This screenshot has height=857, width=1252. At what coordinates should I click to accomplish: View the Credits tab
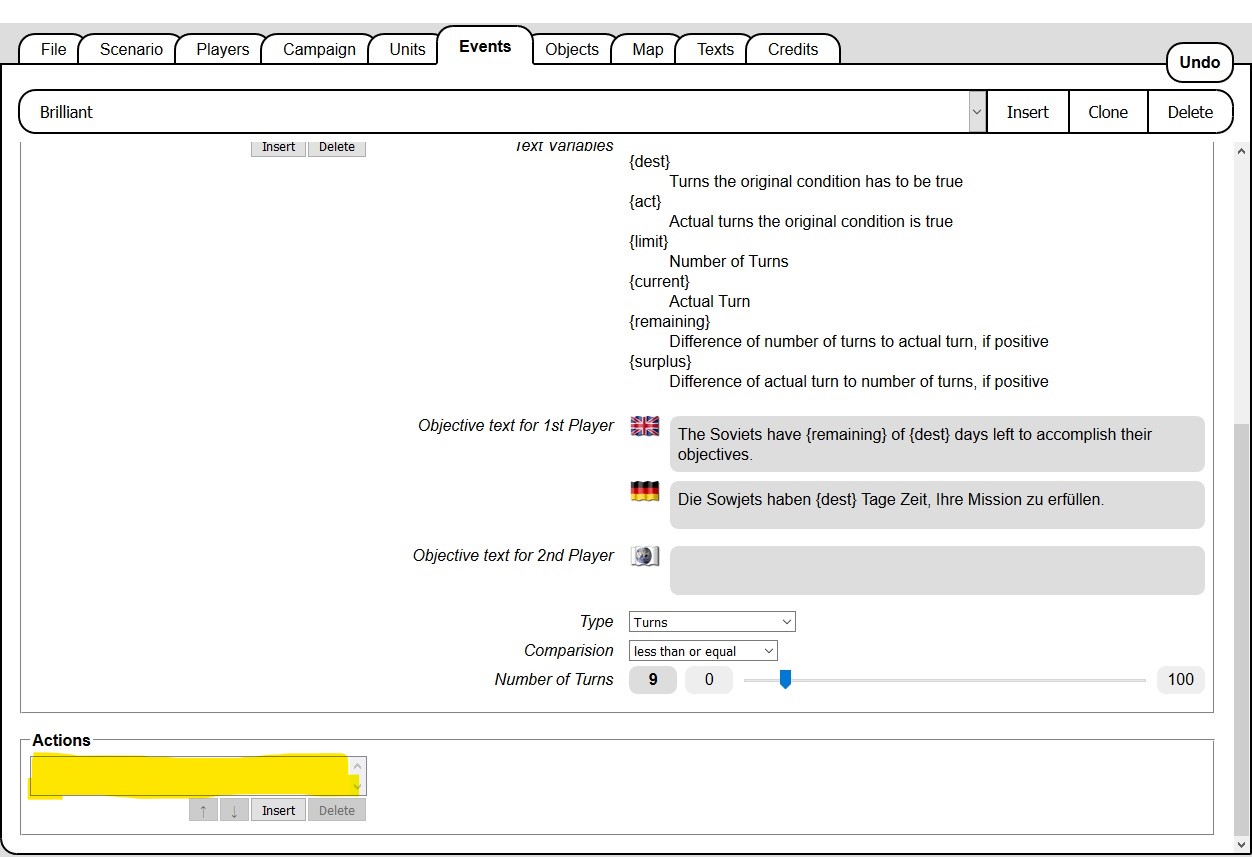click(x=793, y=49)
